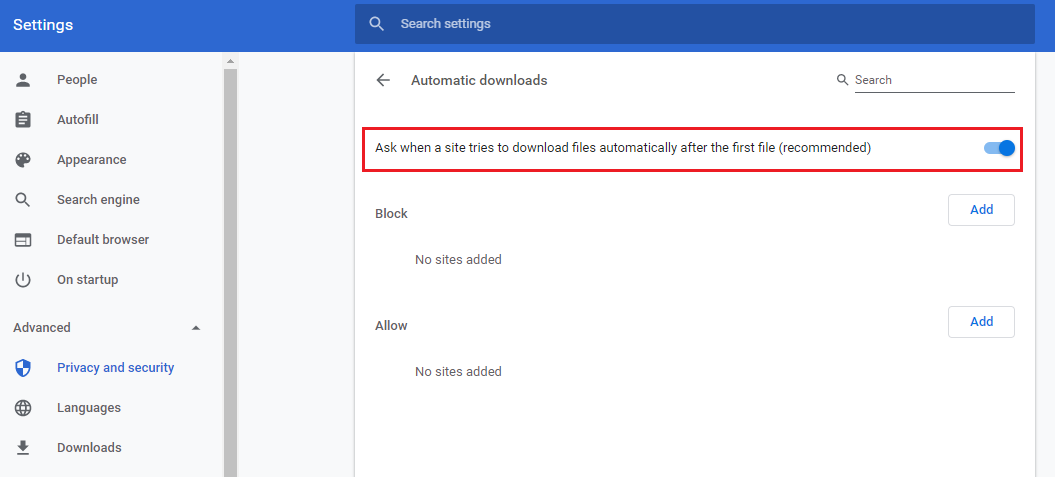1055x477 pixels.
Task: Open the Downloads settings section
Action: click(x=89, y=448)
